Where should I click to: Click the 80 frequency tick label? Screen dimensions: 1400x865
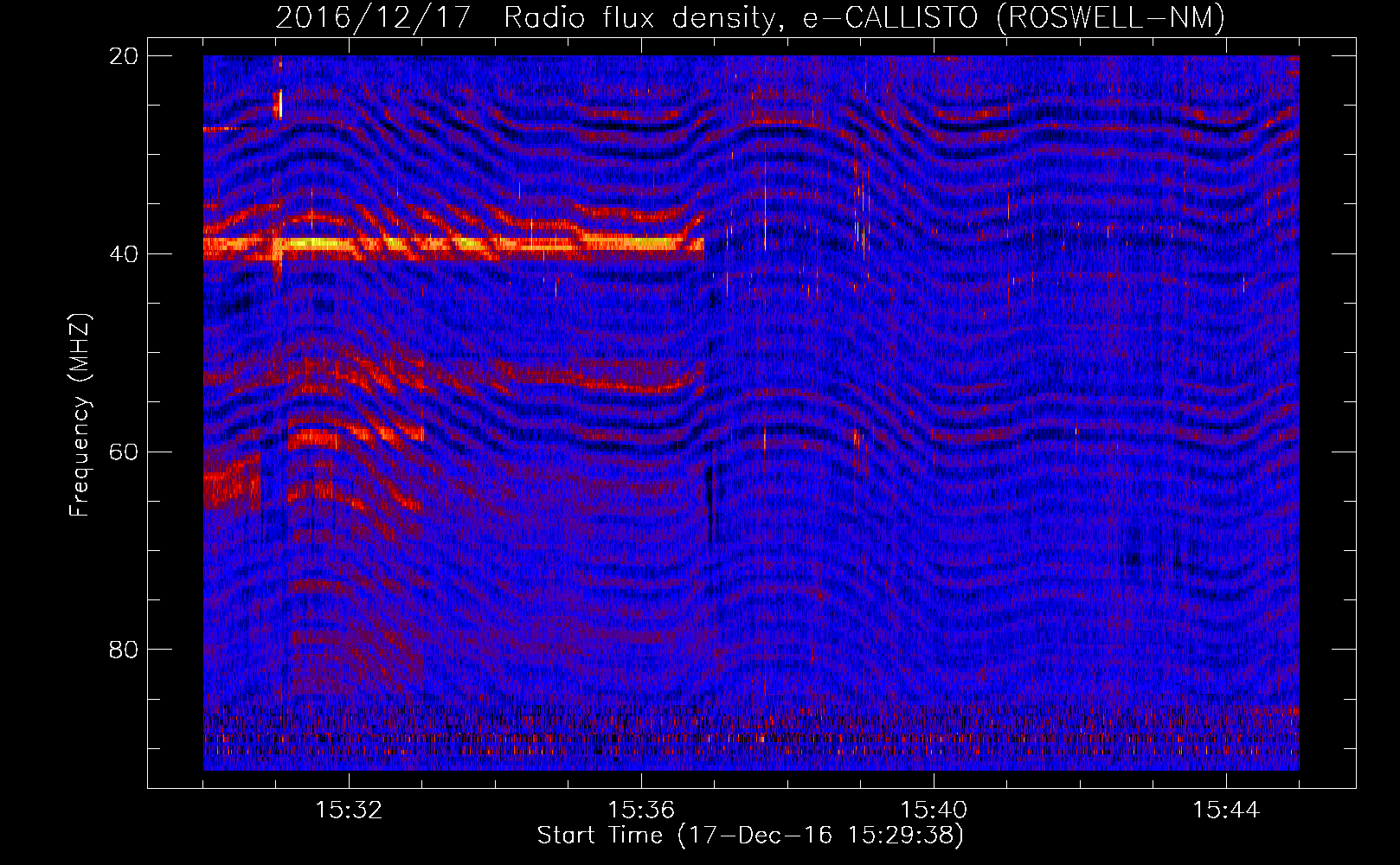point(124,650)
